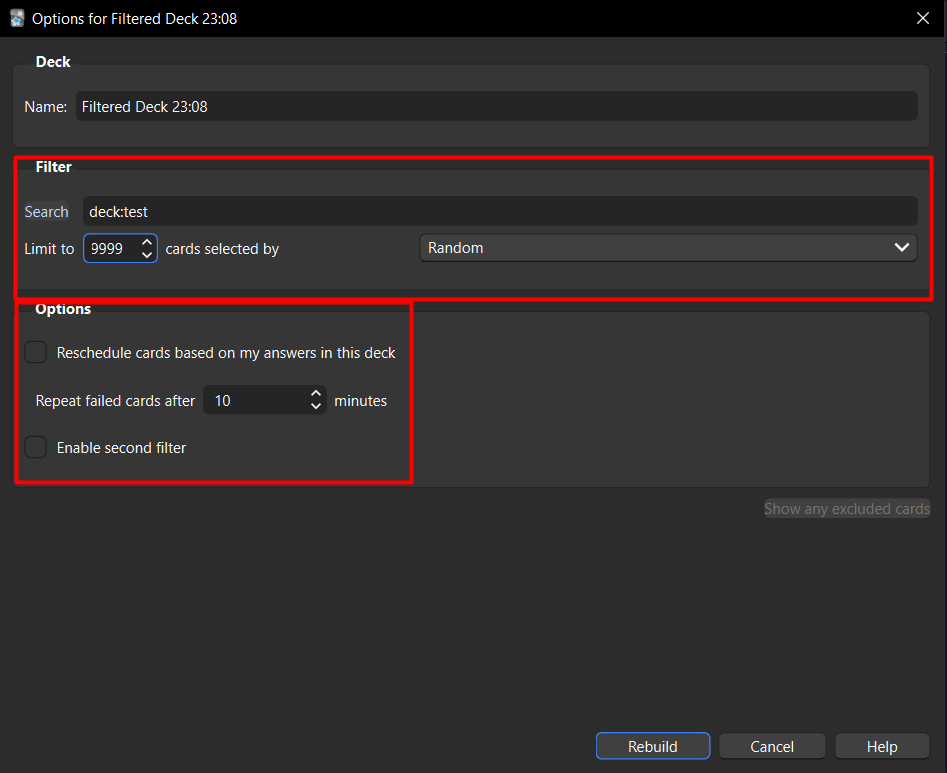Toggle the Enable second filter checkbox
The height and width of the screenshot is (773, 947).
click(x=36, y=447)
